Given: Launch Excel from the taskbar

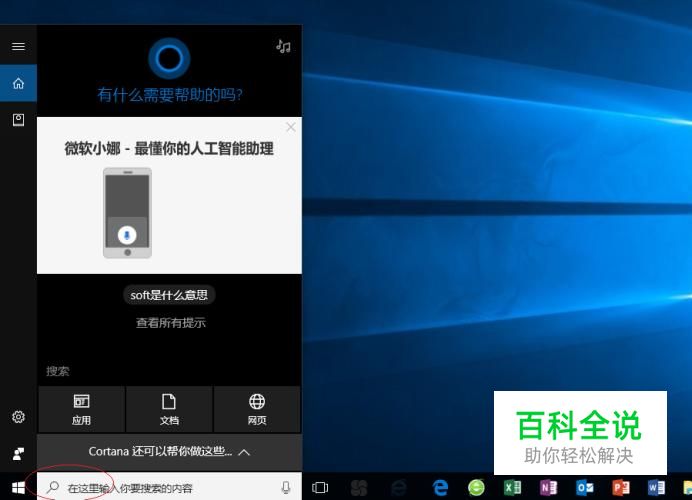Looking at the screenshot, I should tap(512, 487).
